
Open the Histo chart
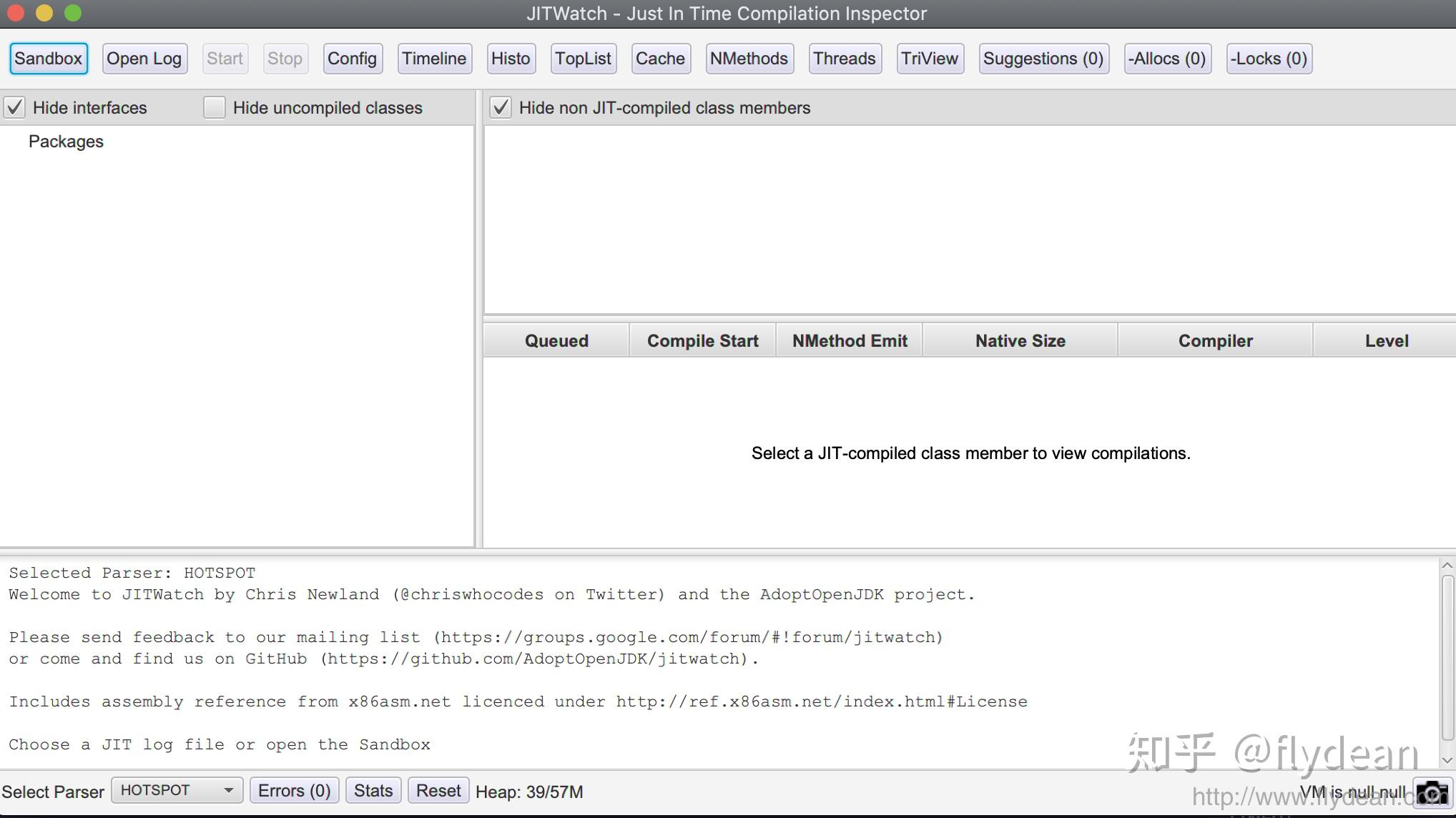coord(511,59)
